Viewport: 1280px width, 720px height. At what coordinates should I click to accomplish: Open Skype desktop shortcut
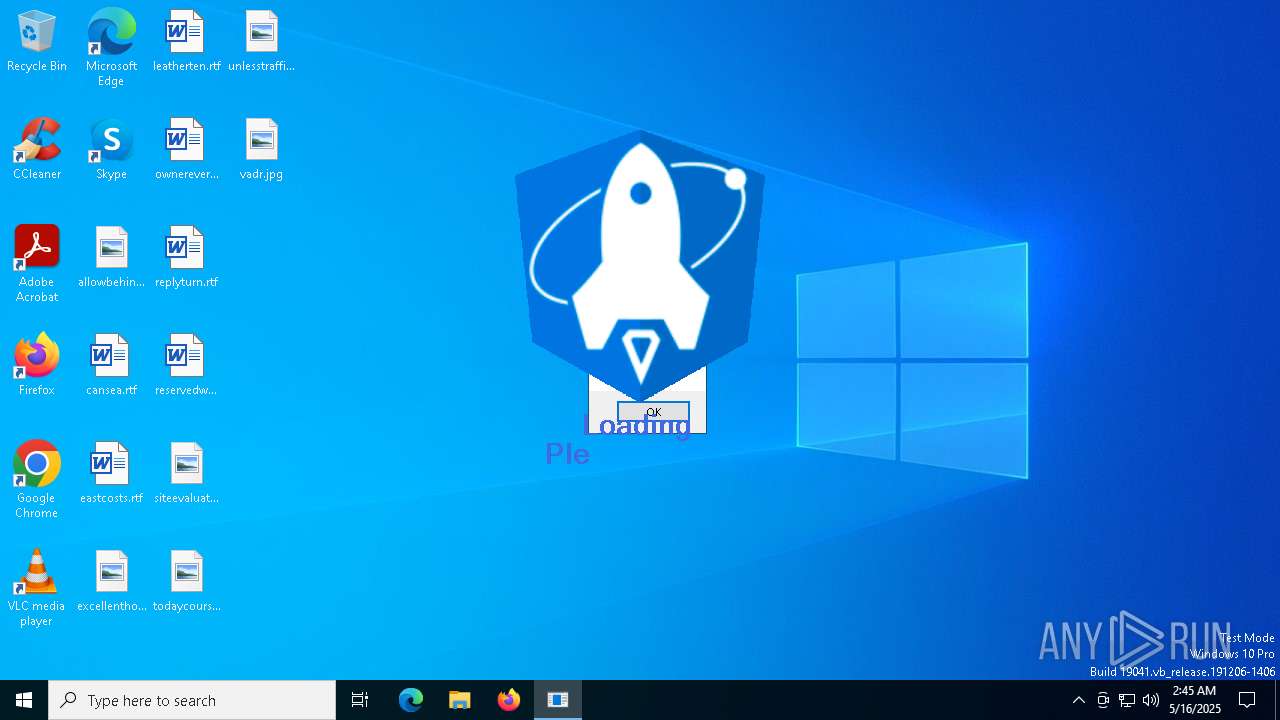click(x=111, y=150)
